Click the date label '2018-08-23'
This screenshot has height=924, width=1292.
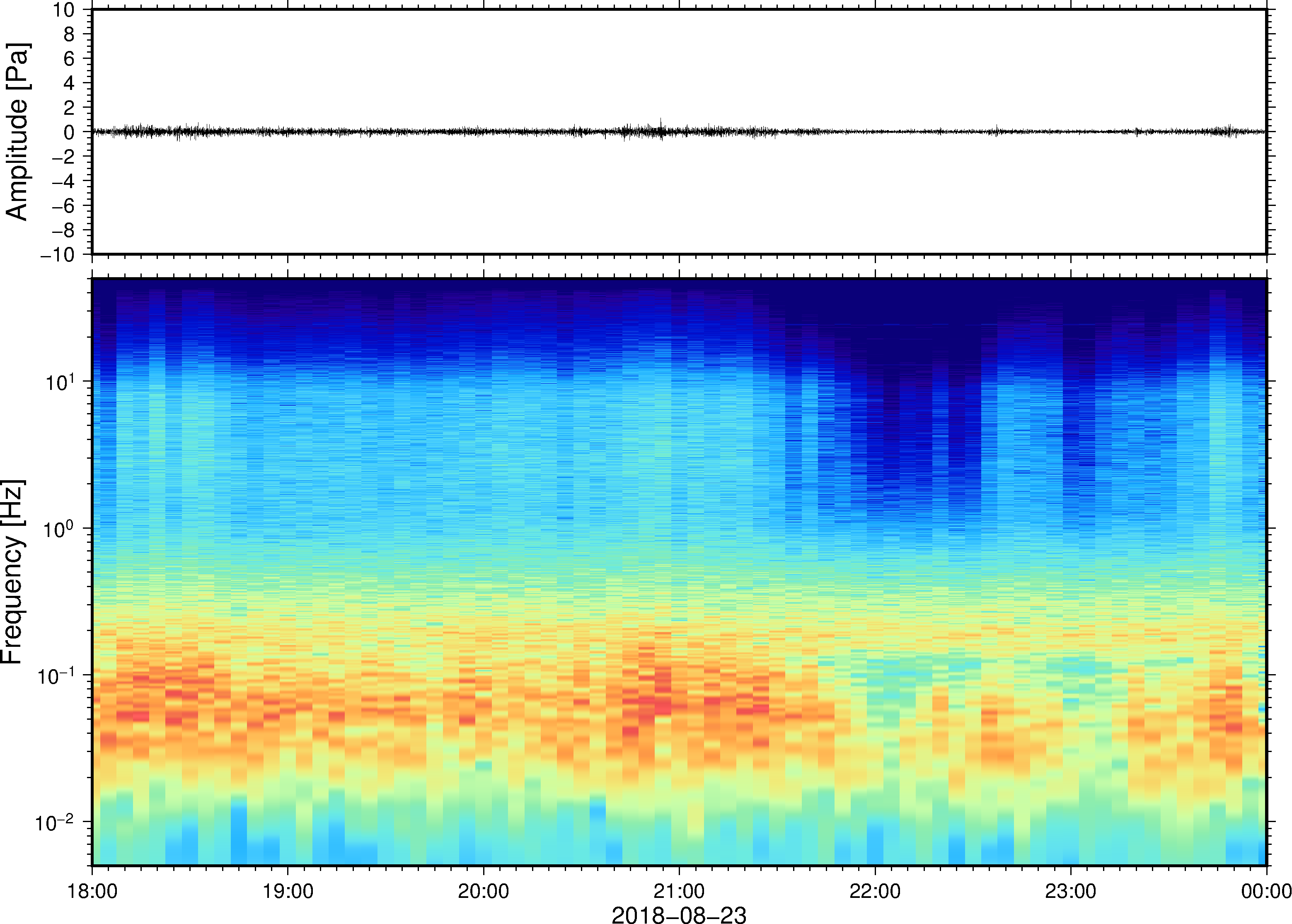(679, 915)
